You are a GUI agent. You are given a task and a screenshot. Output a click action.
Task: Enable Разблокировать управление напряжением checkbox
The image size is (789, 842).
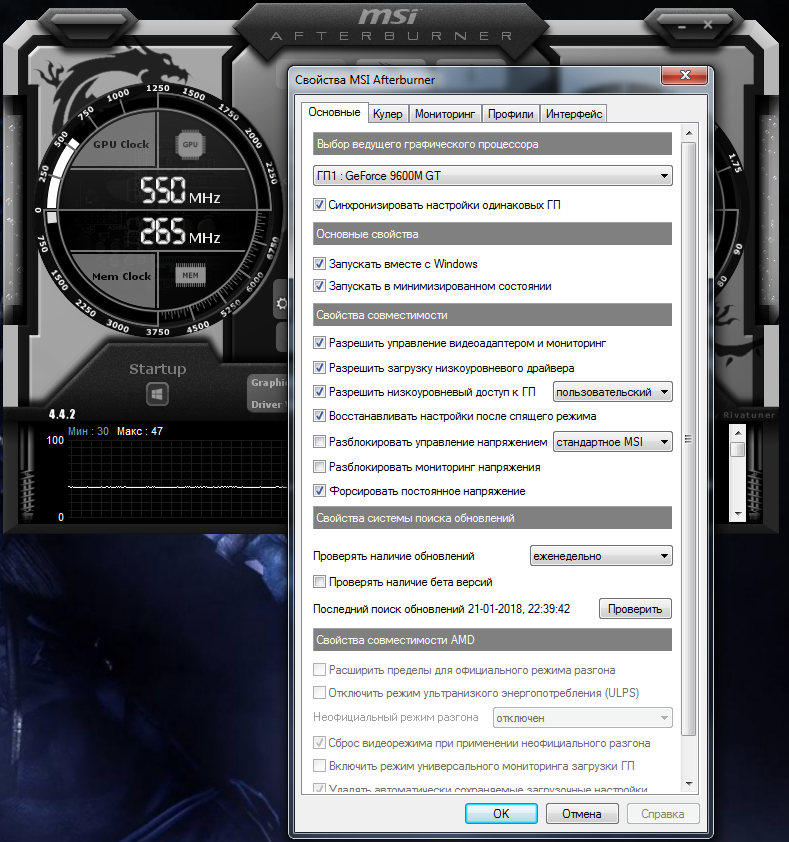(320, 441)
